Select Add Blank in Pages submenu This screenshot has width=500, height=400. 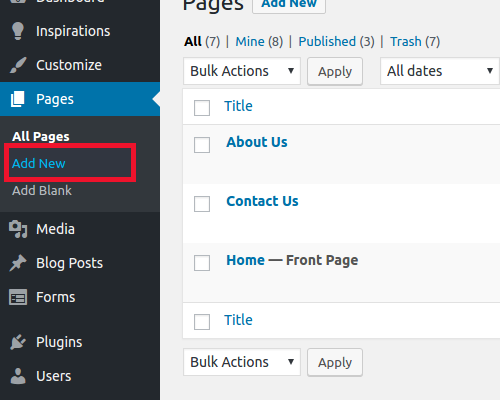(x=42, y=191)
